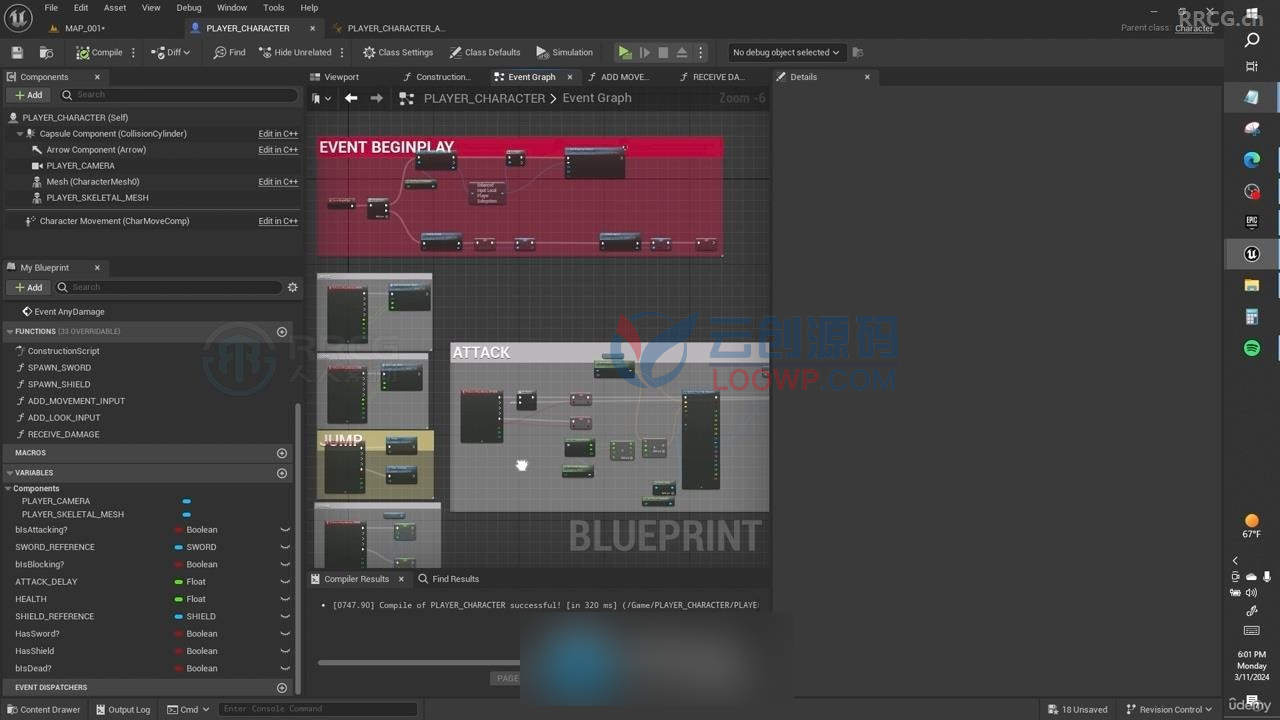The width and height of the screenshot is (1280, 720).
Task: Expand the MACROS section
Action: pos(10,453)
